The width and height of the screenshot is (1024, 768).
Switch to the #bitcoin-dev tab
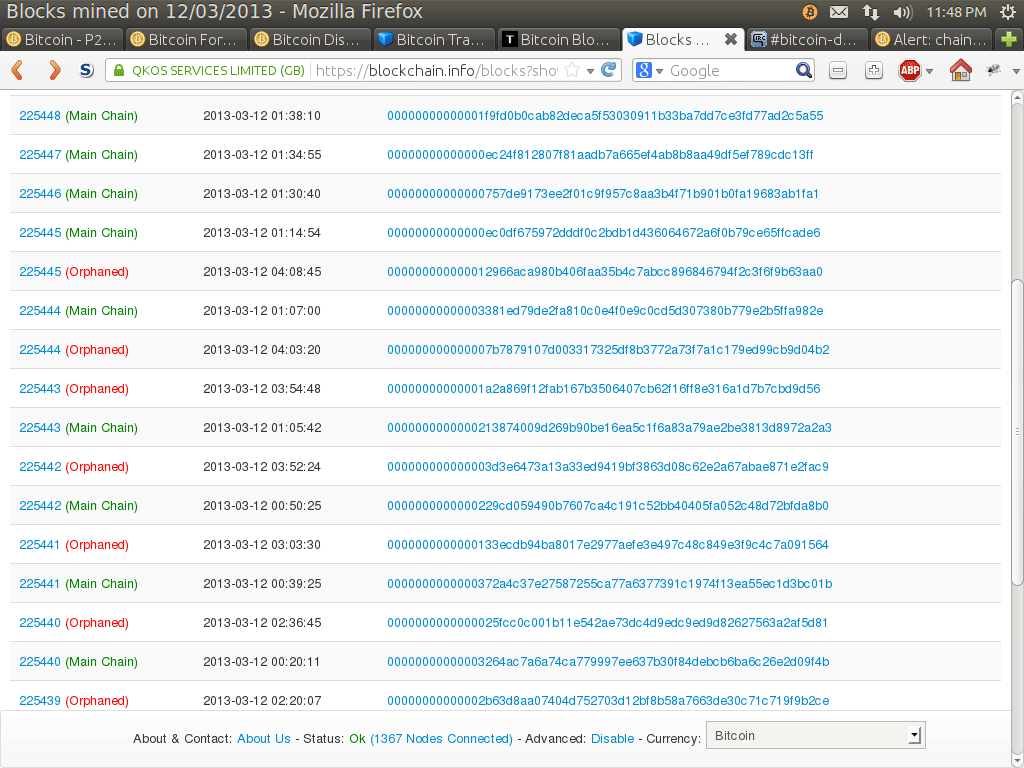coord(806,39)
